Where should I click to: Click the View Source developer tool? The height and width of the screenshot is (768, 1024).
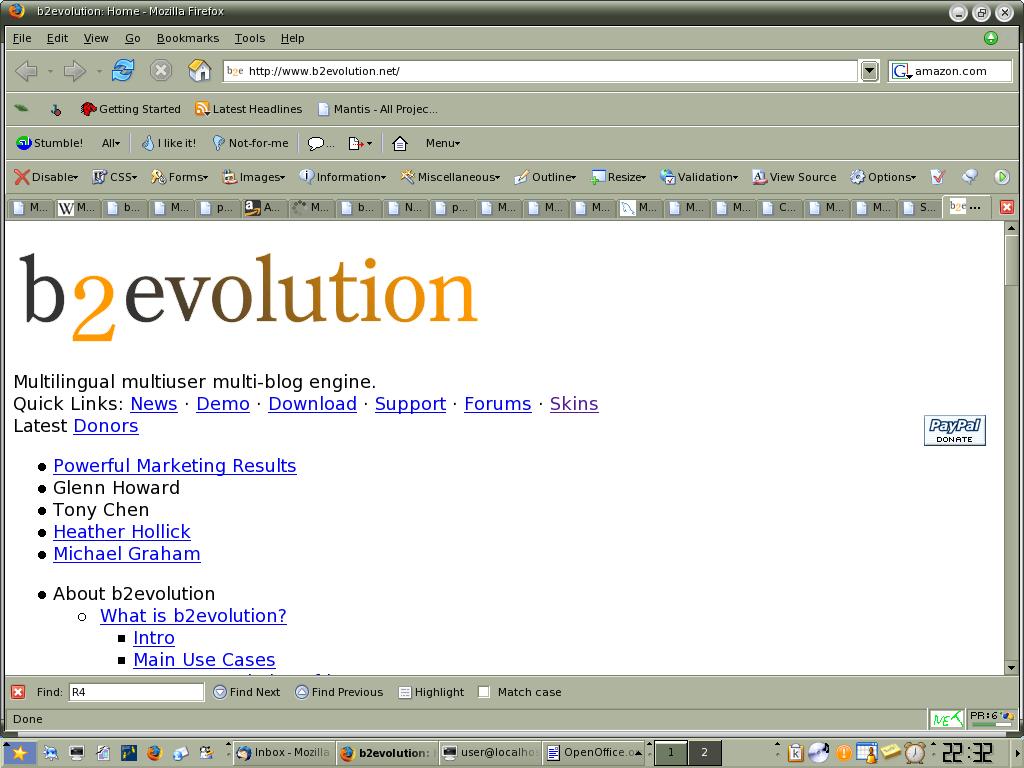point(794,177)
